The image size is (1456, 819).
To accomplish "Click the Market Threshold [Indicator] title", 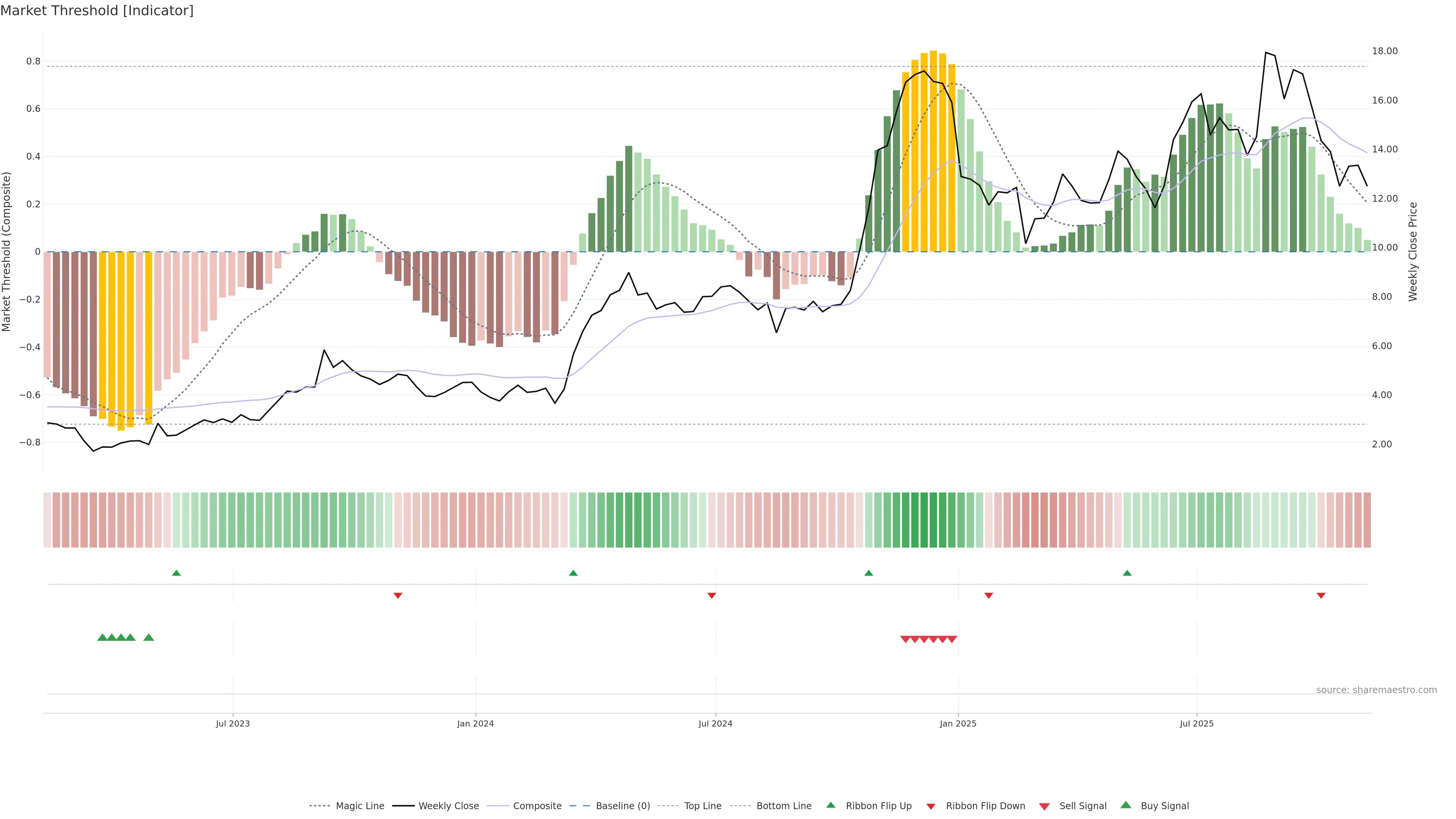I will click(x=97, y=11).
